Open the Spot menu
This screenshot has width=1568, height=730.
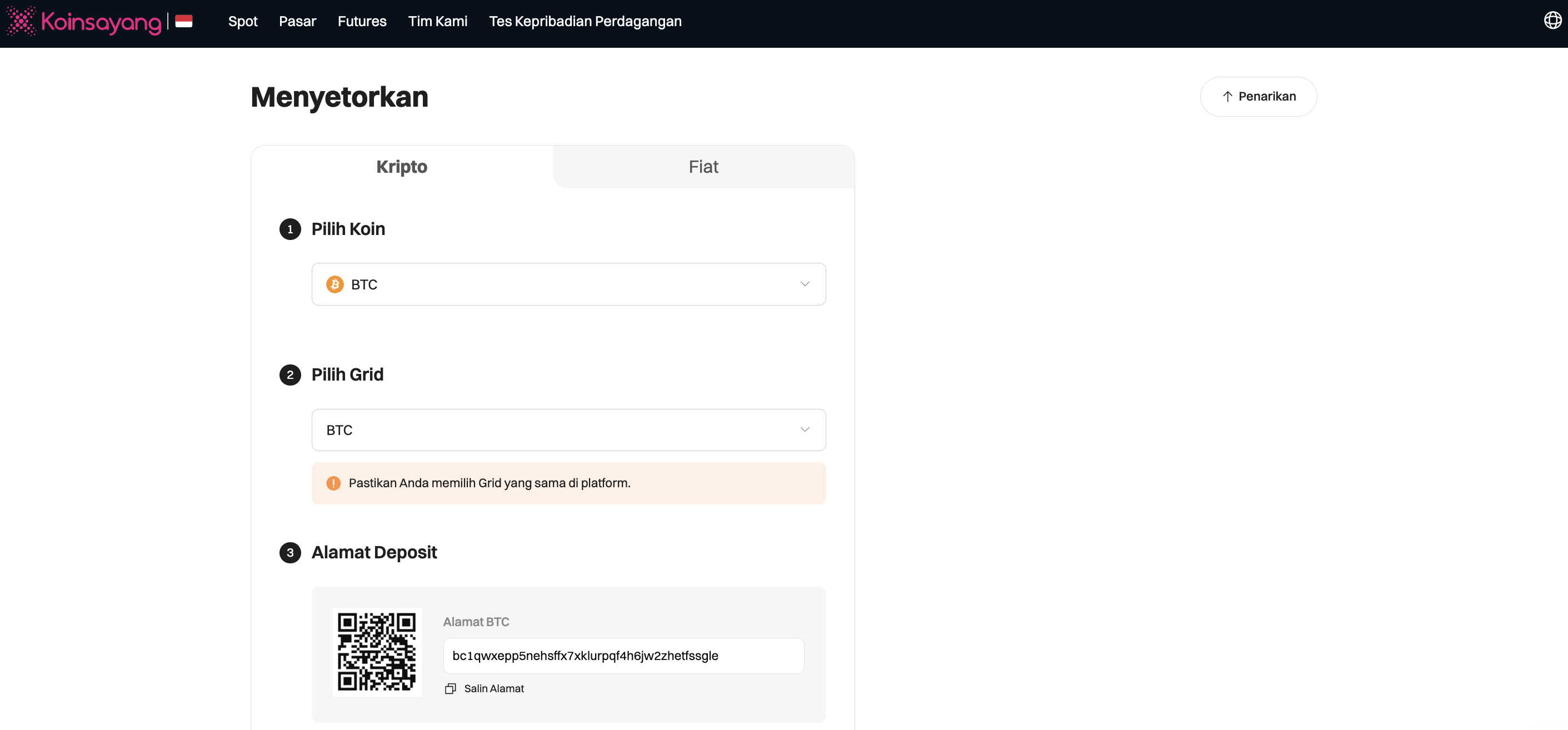click(243, 21)
